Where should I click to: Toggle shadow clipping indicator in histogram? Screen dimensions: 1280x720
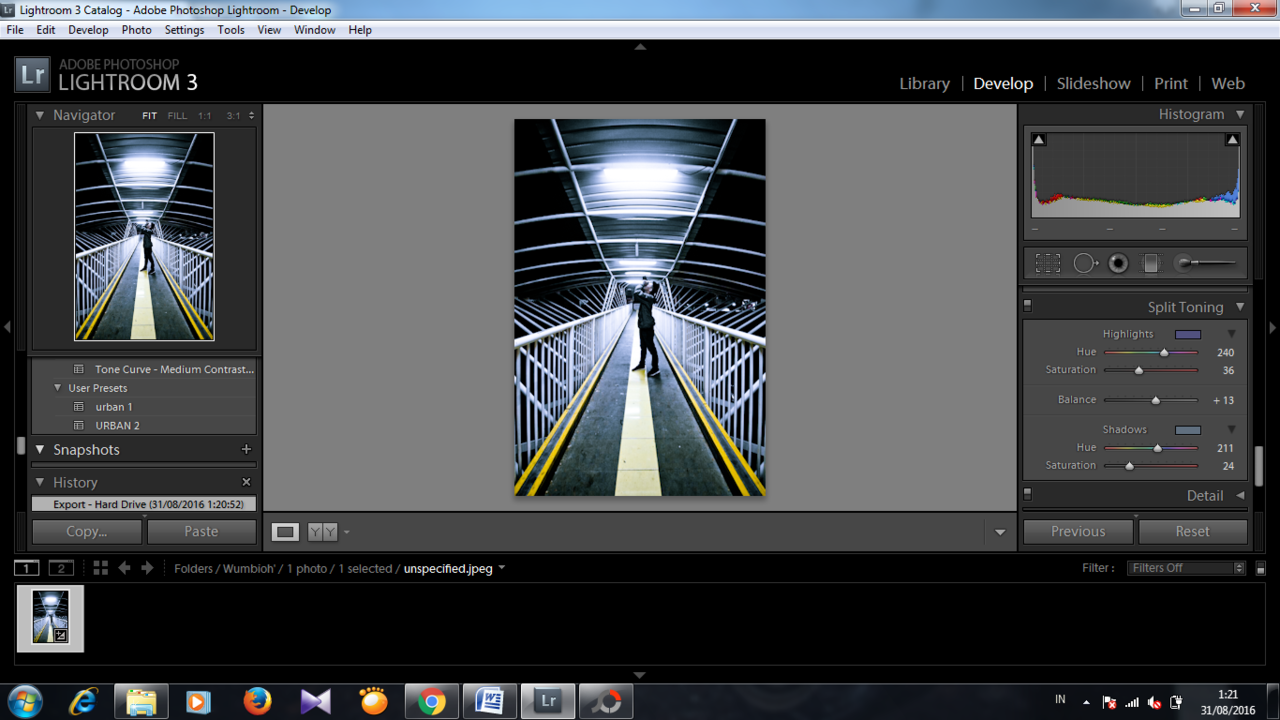[1038, 139]
